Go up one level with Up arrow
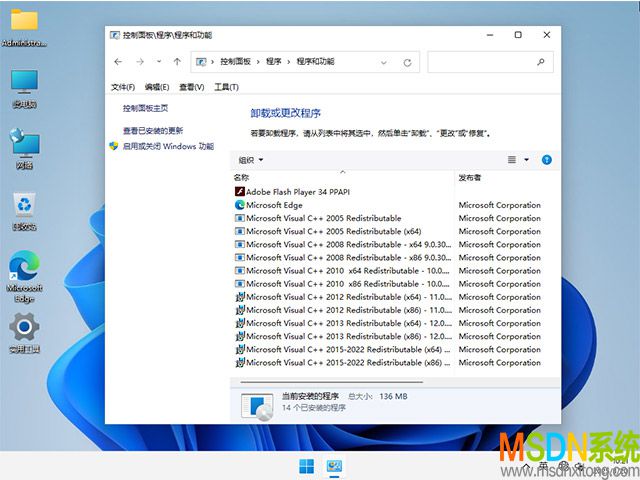The width and height of the screenshot is (640, 480). point(177,62)
